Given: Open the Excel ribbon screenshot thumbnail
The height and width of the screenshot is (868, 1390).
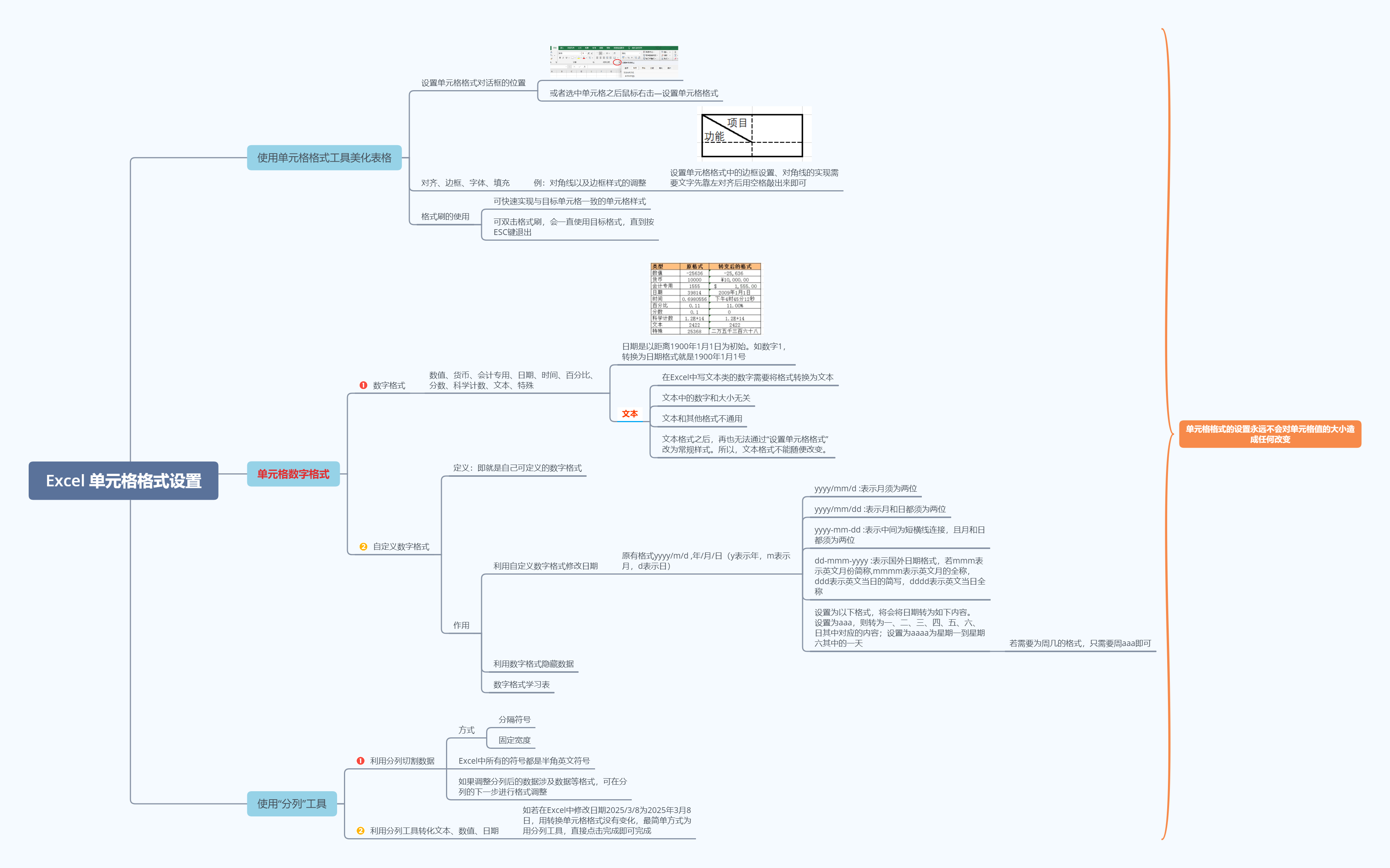Looking at the screenshot, I should click(x=614, y=61).
